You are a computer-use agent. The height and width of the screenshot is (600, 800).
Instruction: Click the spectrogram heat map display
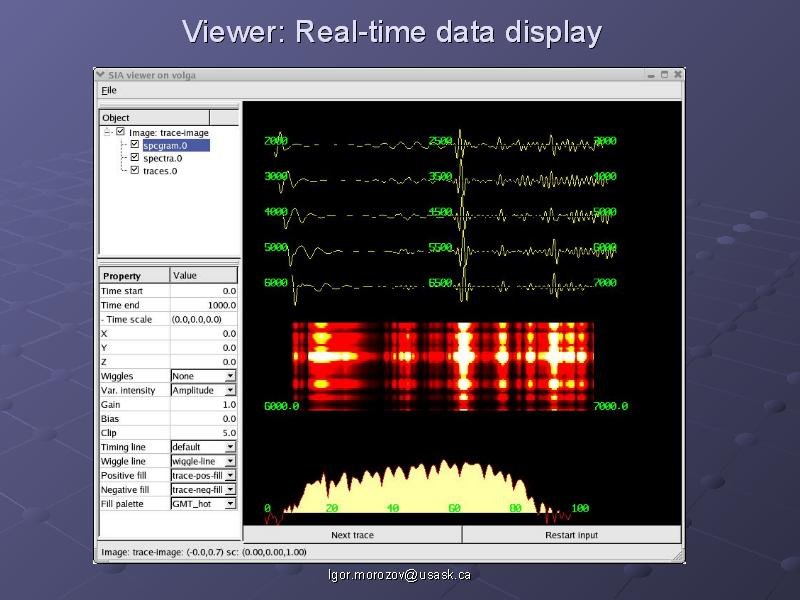click(442, 360)
